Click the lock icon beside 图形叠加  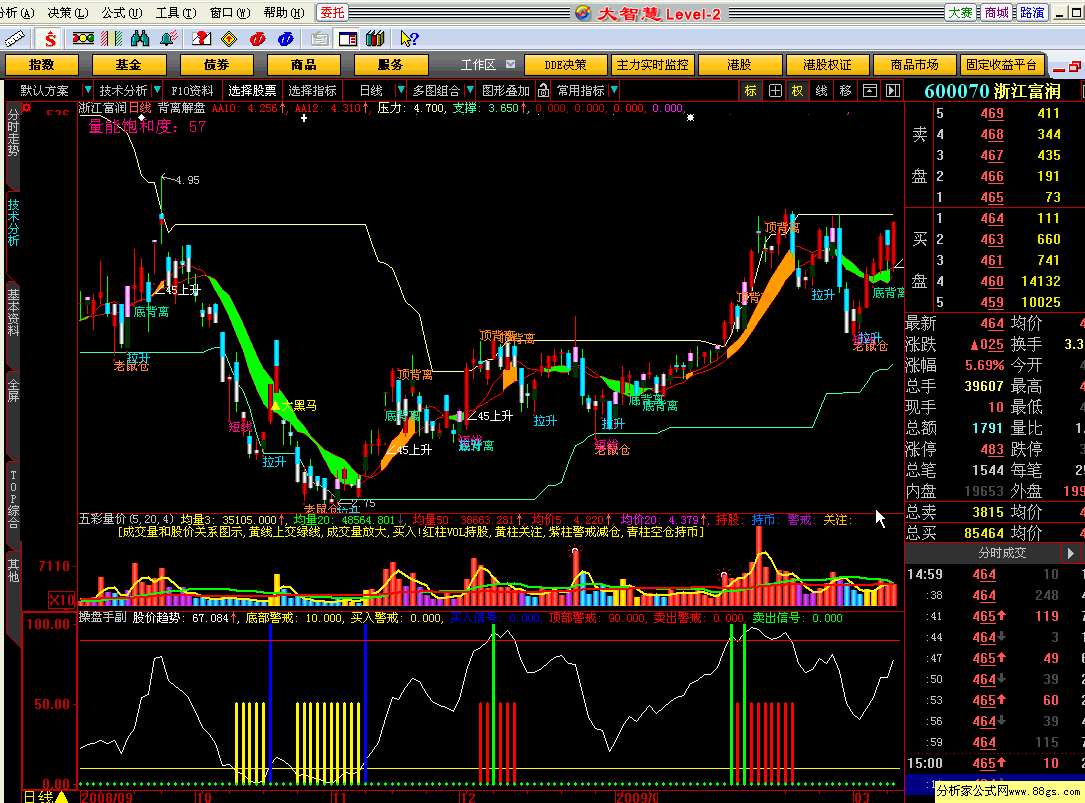pyautogui.click(x=544, y=90)
